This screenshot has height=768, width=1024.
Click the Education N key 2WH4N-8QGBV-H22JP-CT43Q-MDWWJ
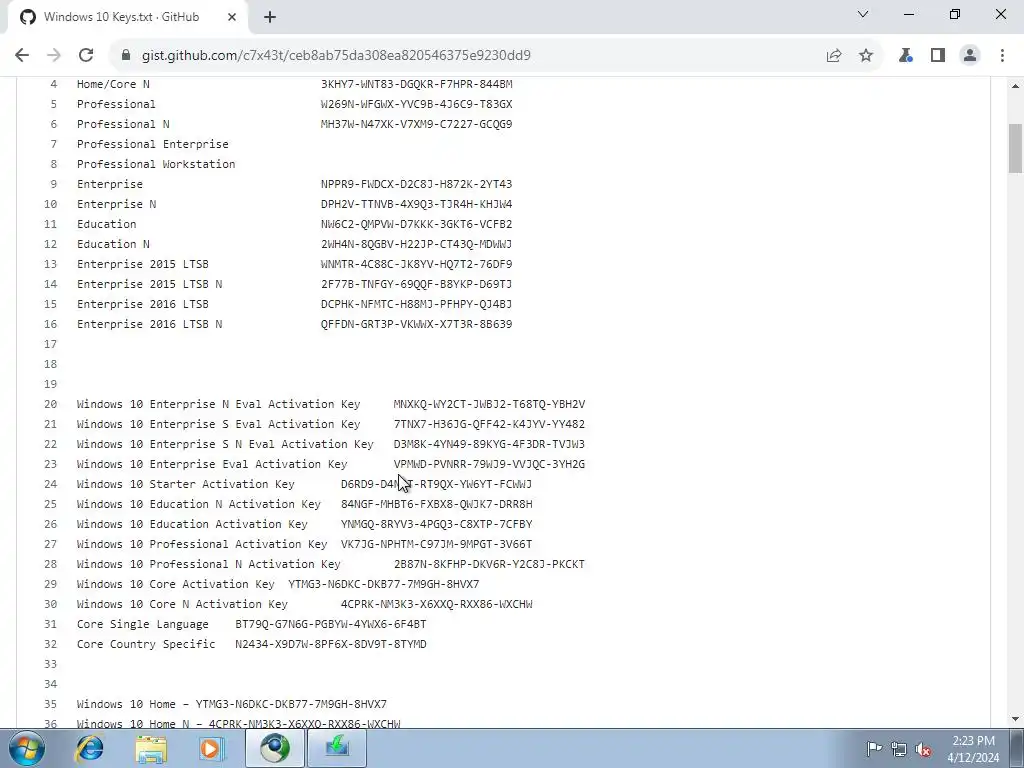coord(417,244)
